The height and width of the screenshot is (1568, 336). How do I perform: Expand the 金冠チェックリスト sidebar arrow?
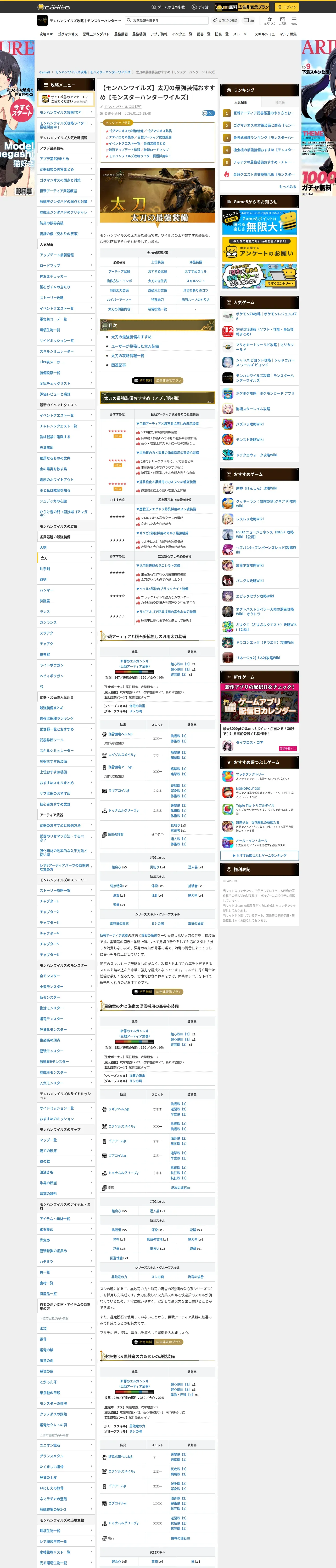point(92,383)
